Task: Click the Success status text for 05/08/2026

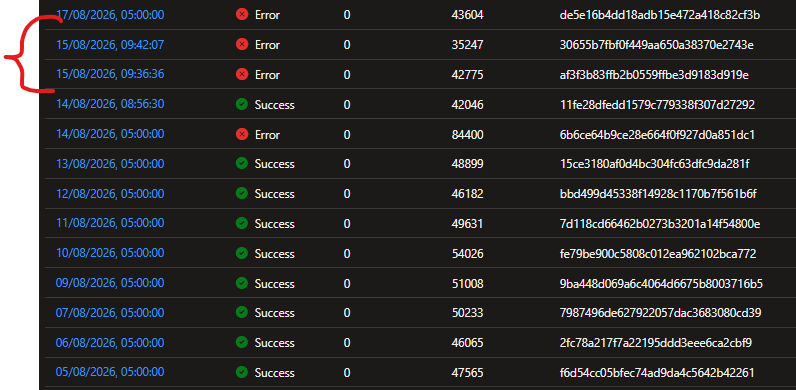Action: [x=275, y=373]
